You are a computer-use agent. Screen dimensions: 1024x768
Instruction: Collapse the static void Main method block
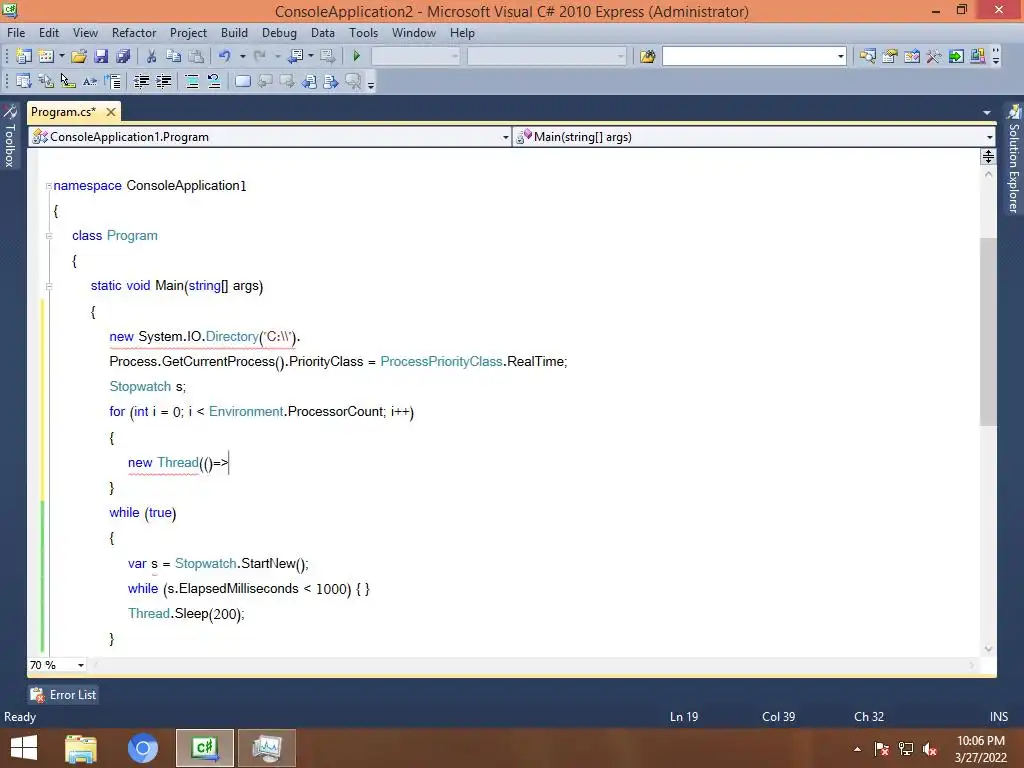coord(49,286)
